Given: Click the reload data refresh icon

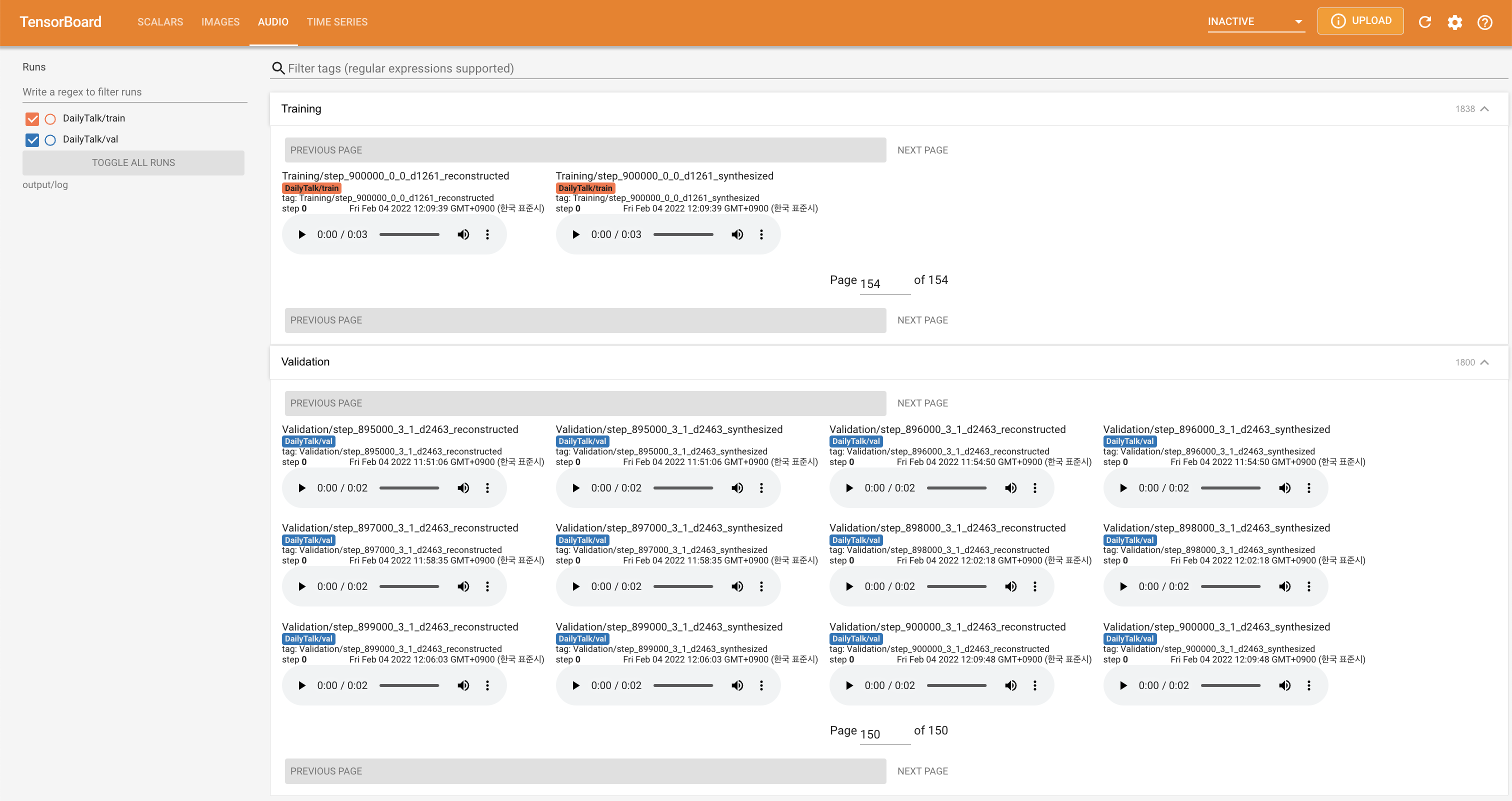Looking at the screenshot, I should tap(1424, 22).
